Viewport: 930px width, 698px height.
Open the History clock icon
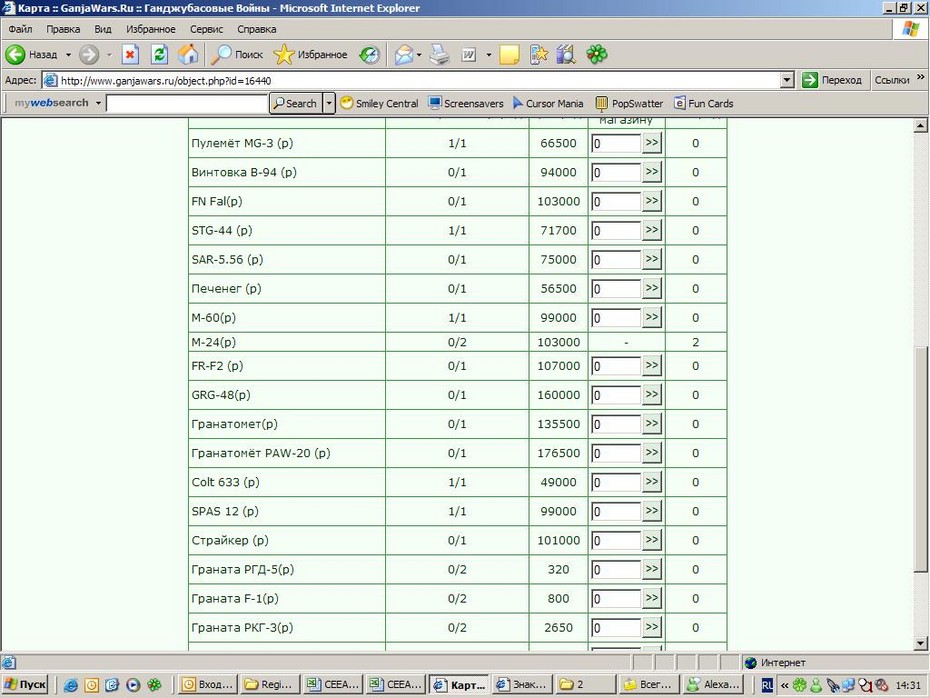pyautogui.click(x=370, y=55)
